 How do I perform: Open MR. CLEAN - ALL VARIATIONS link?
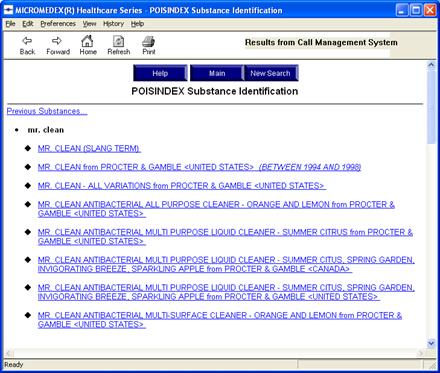(x=182, y=186)
